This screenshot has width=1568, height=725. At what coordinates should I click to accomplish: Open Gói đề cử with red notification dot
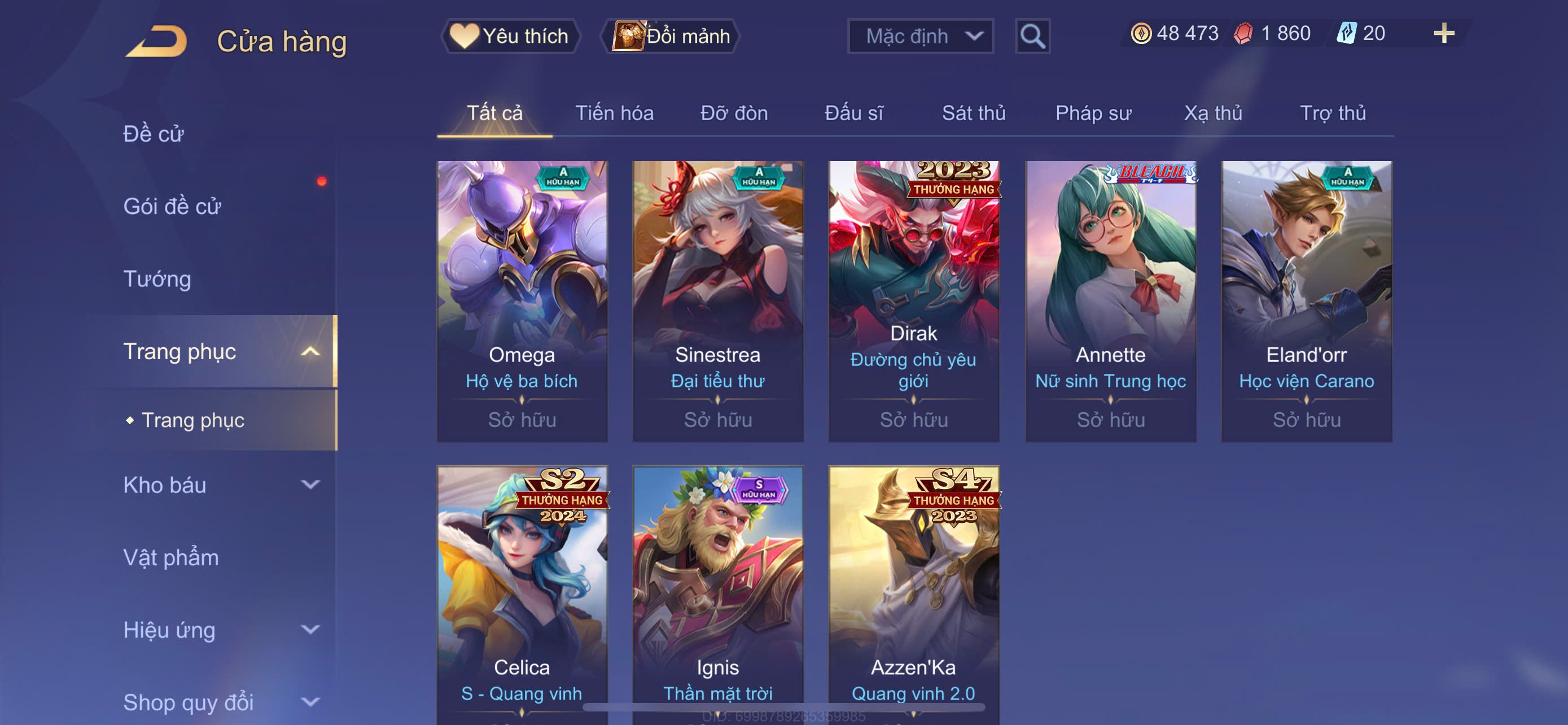[x=172, y=206]
